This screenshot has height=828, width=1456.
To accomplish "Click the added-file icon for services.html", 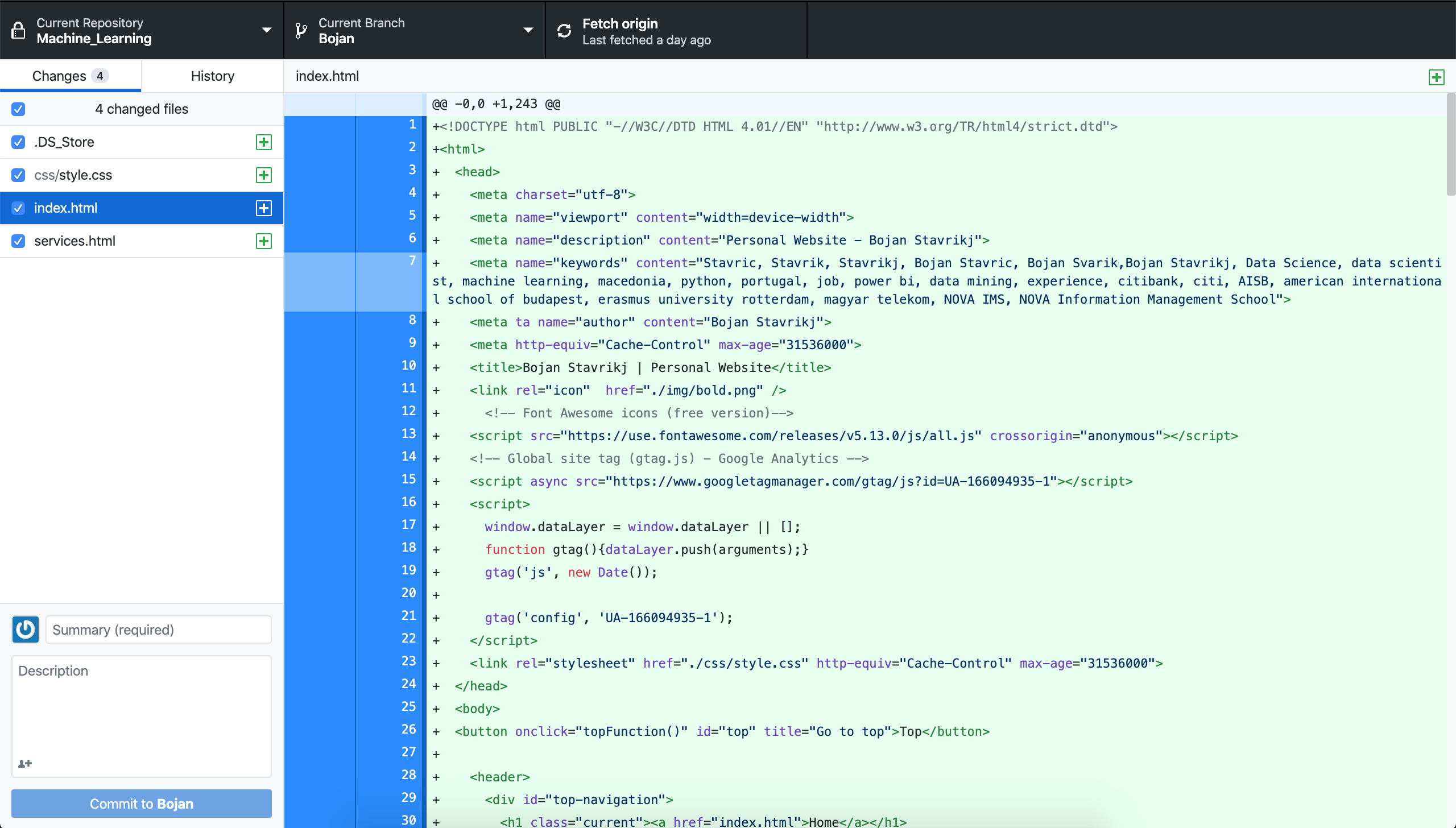I will click(264, 241).
